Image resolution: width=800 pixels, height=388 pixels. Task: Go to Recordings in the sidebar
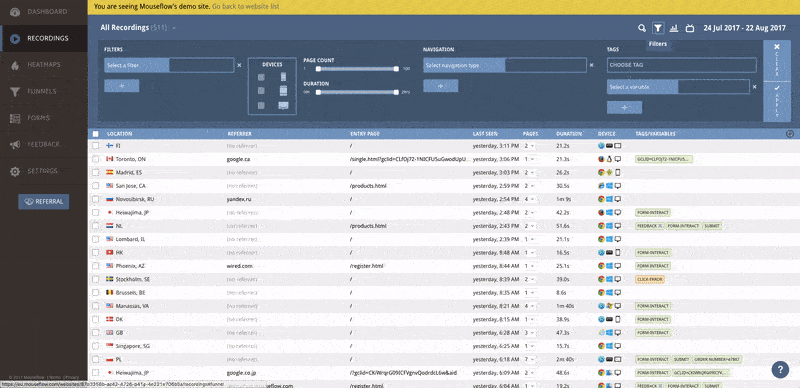point(43,38)
